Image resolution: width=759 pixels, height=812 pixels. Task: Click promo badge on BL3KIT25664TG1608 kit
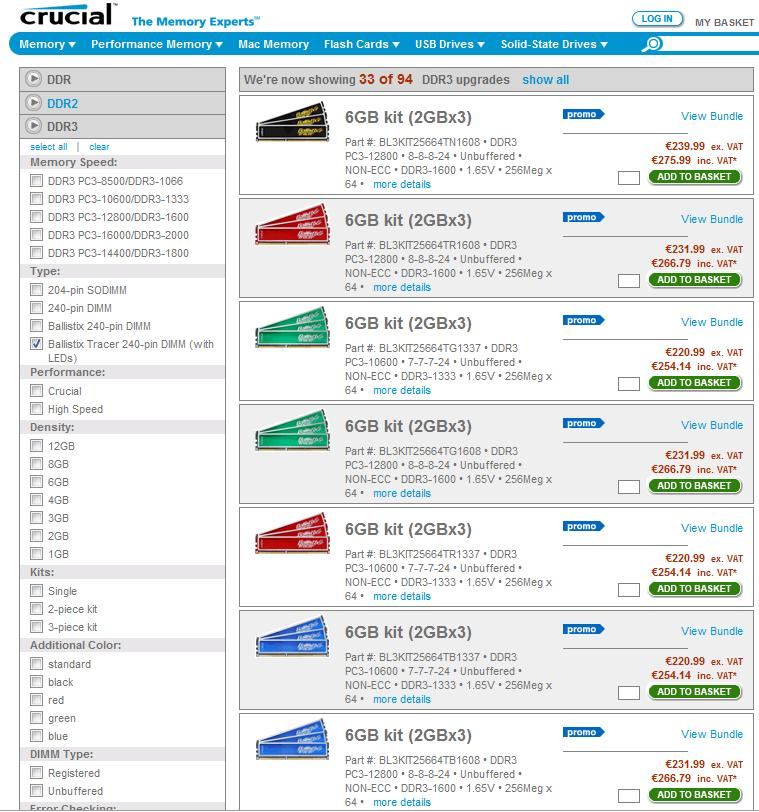click(583, 424)
